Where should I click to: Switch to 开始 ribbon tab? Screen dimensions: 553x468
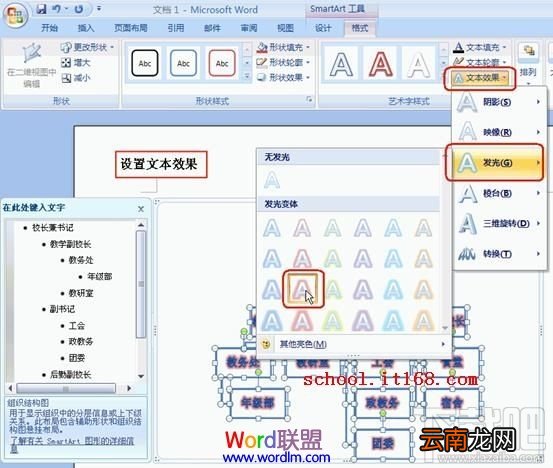50,28
